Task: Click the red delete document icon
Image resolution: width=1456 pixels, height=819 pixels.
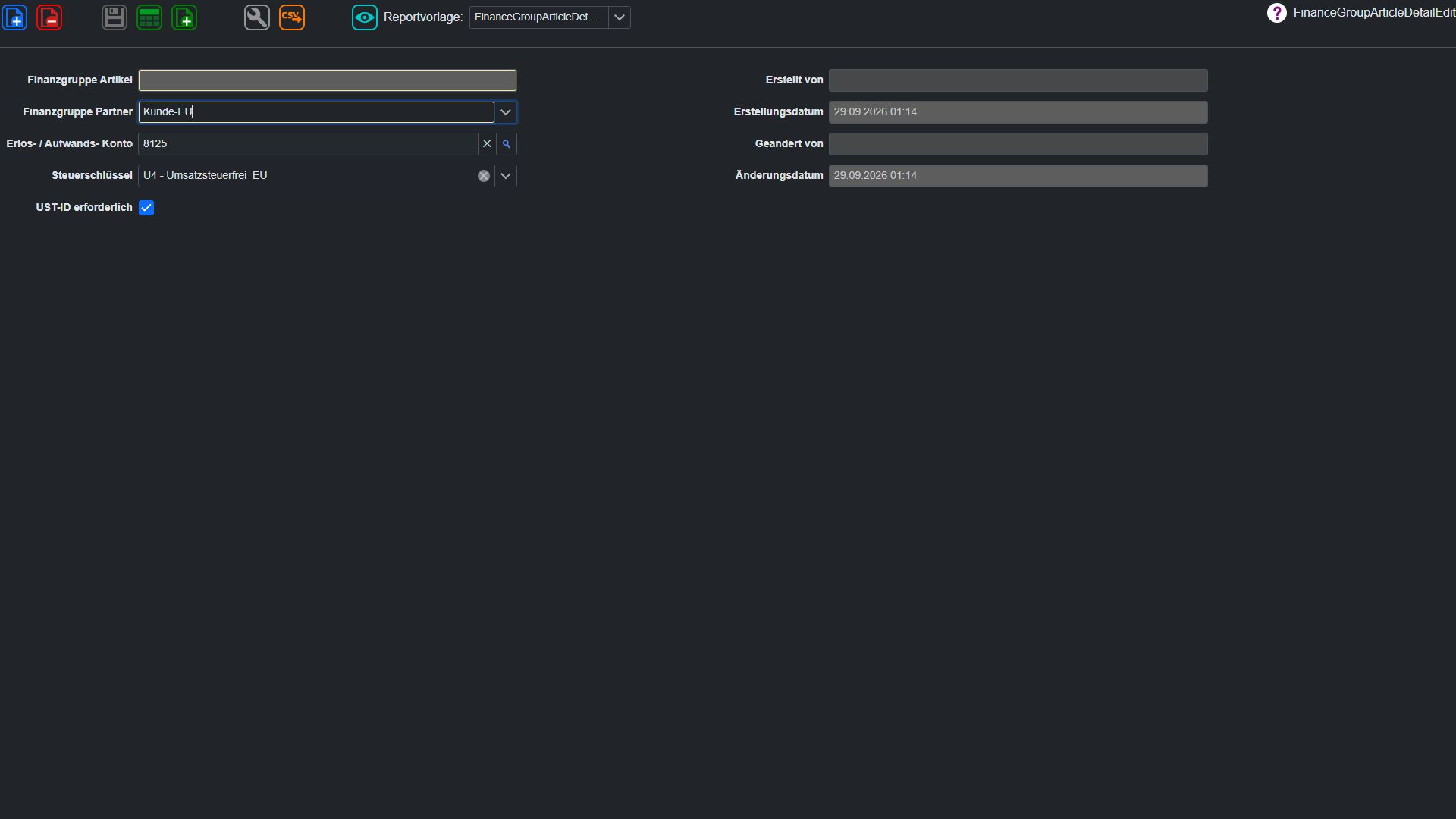Action: pyautogui.click(x=49, y=17)
